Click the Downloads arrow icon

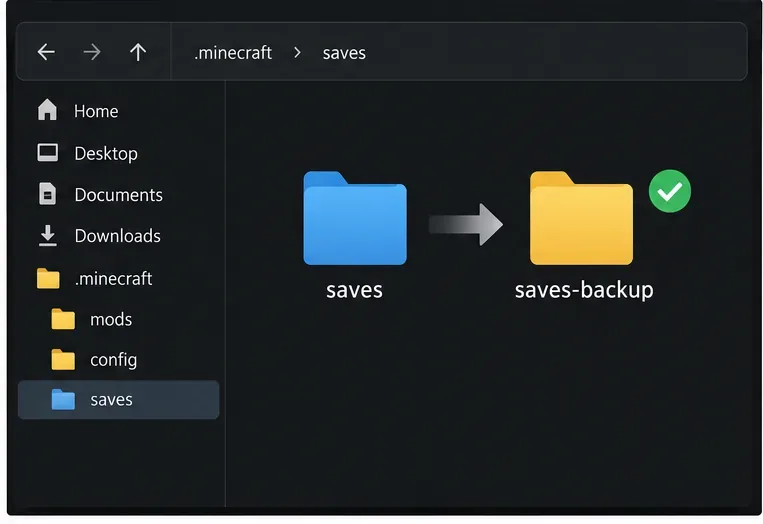point(47,235)
